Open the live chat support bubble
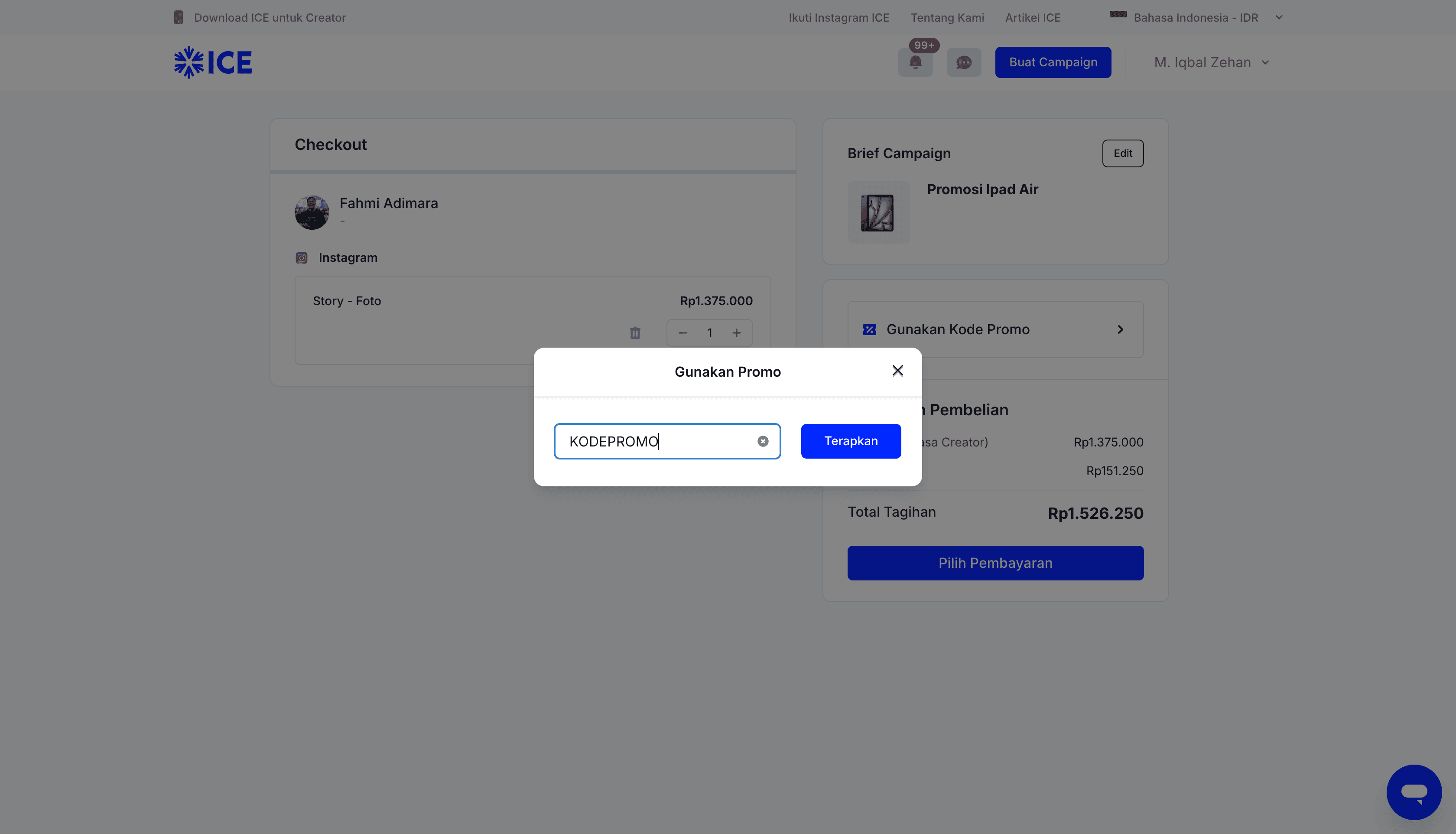Screen dimensions: 1456x834 coord(1414,792)
